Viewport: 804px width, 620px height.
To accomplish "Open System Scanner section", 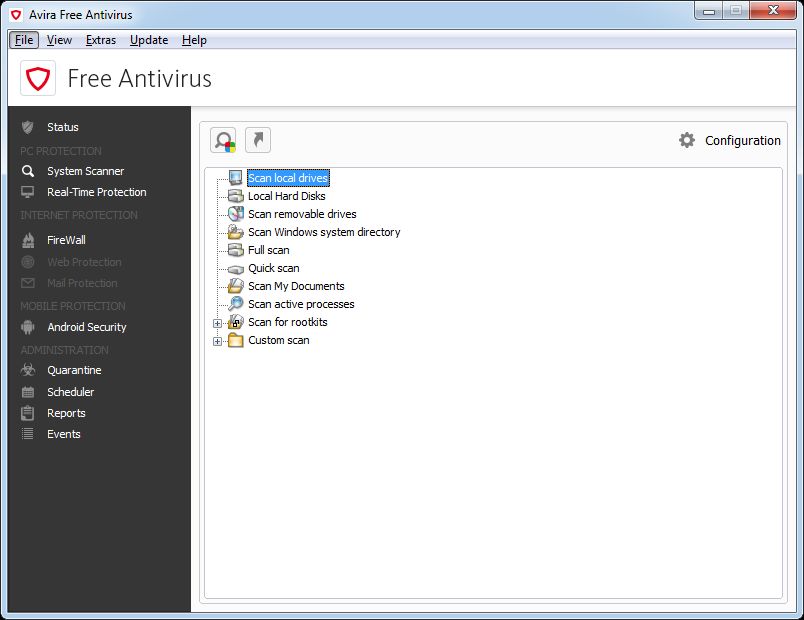I will (x=86, y=171).
